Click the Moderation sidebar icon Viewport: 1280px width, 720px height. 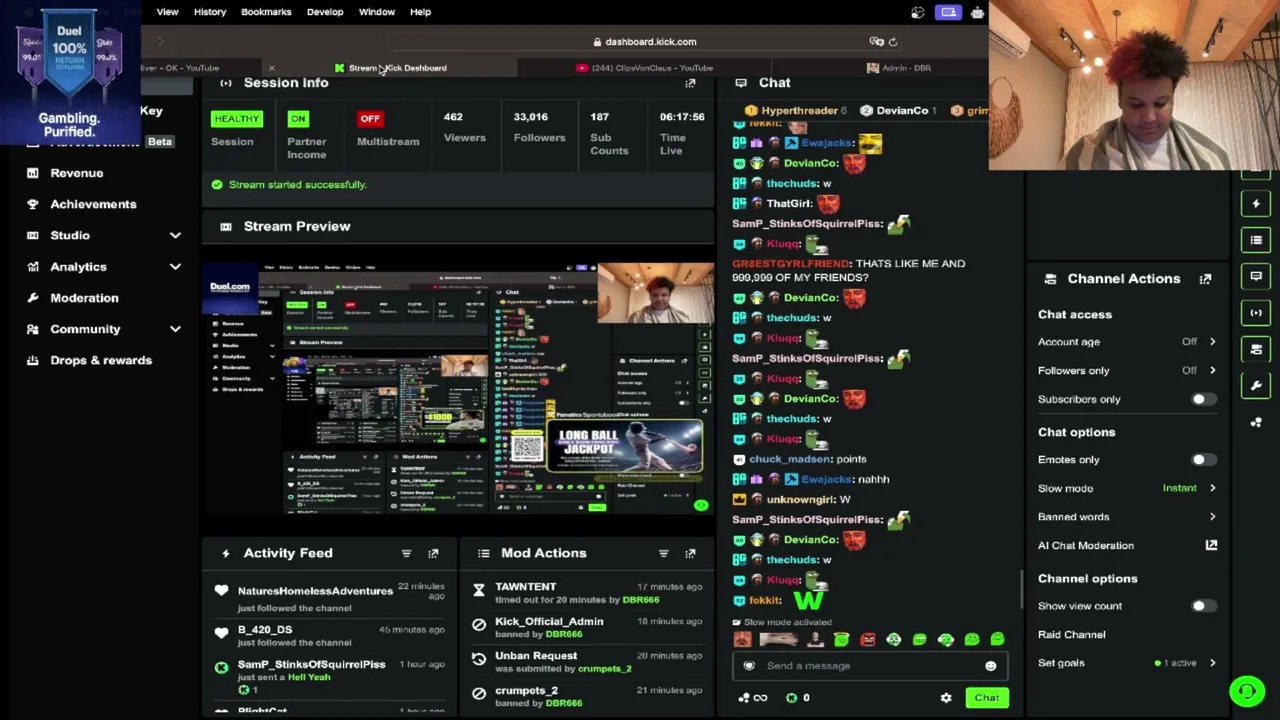[33, 298]
